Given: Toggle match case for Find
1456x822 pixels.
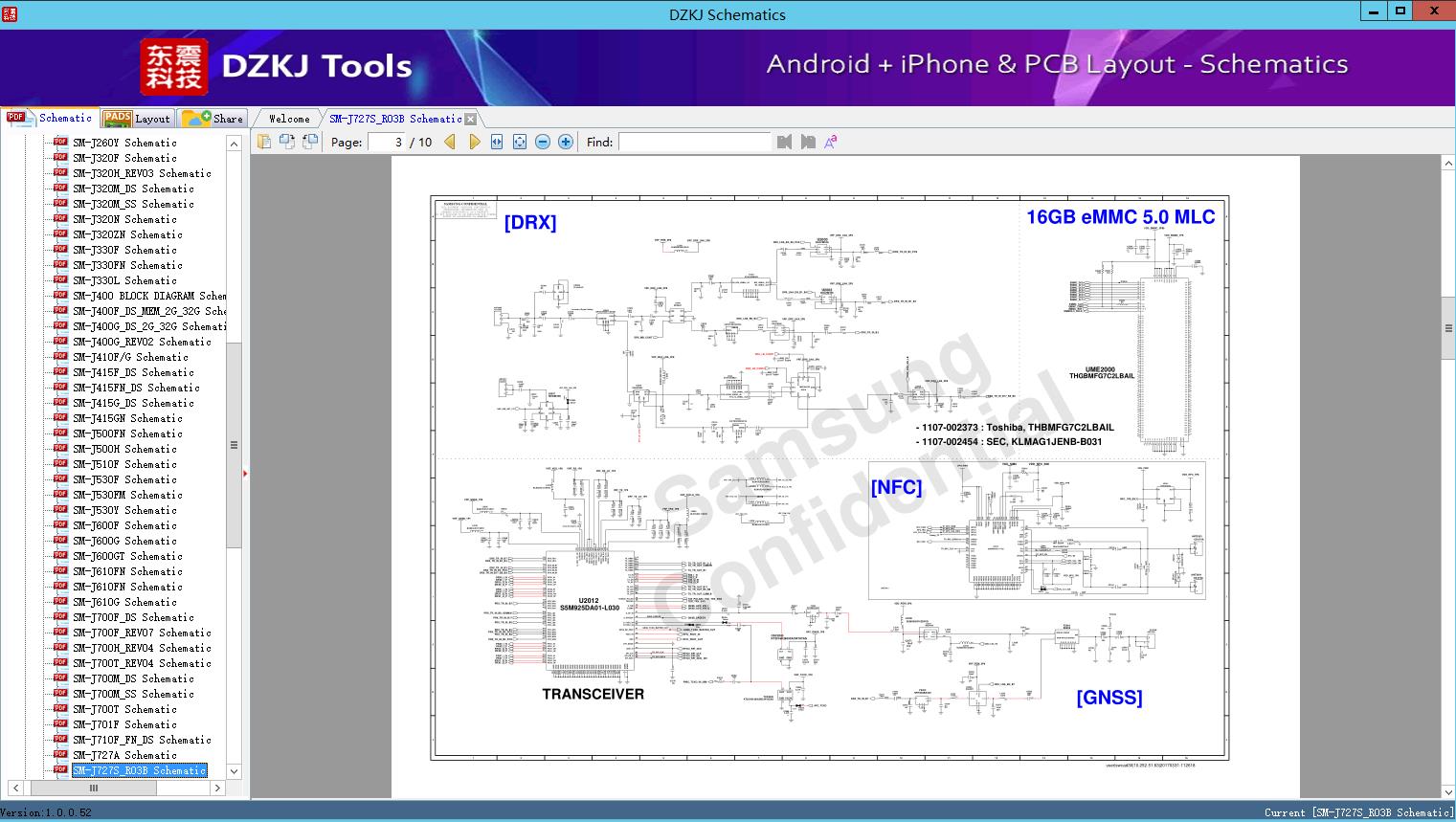Looking at the screenshot, I should (831, 142).
